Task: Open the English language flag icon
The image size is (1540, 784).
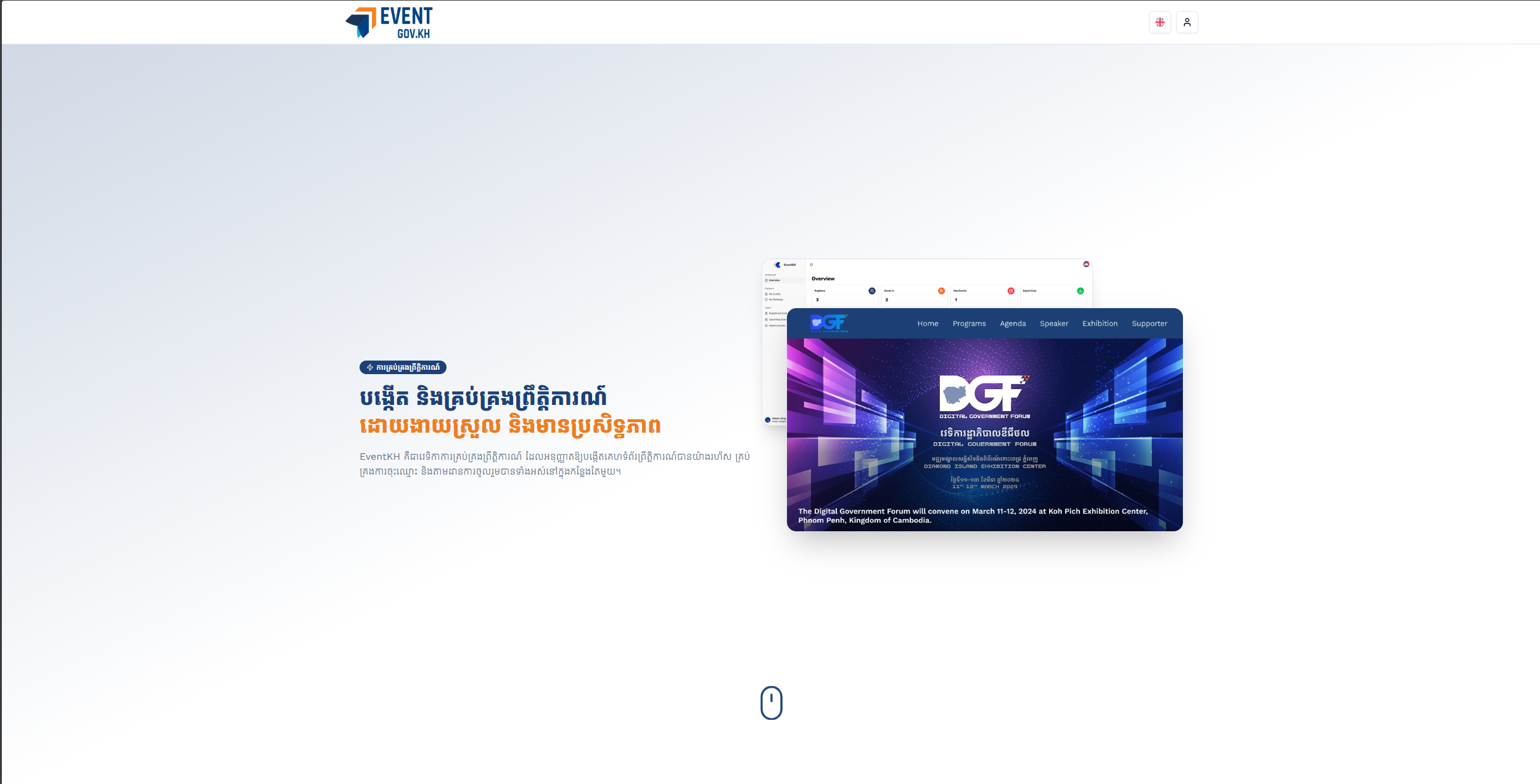Action: pyautogui.click(x=1161, y=22)
